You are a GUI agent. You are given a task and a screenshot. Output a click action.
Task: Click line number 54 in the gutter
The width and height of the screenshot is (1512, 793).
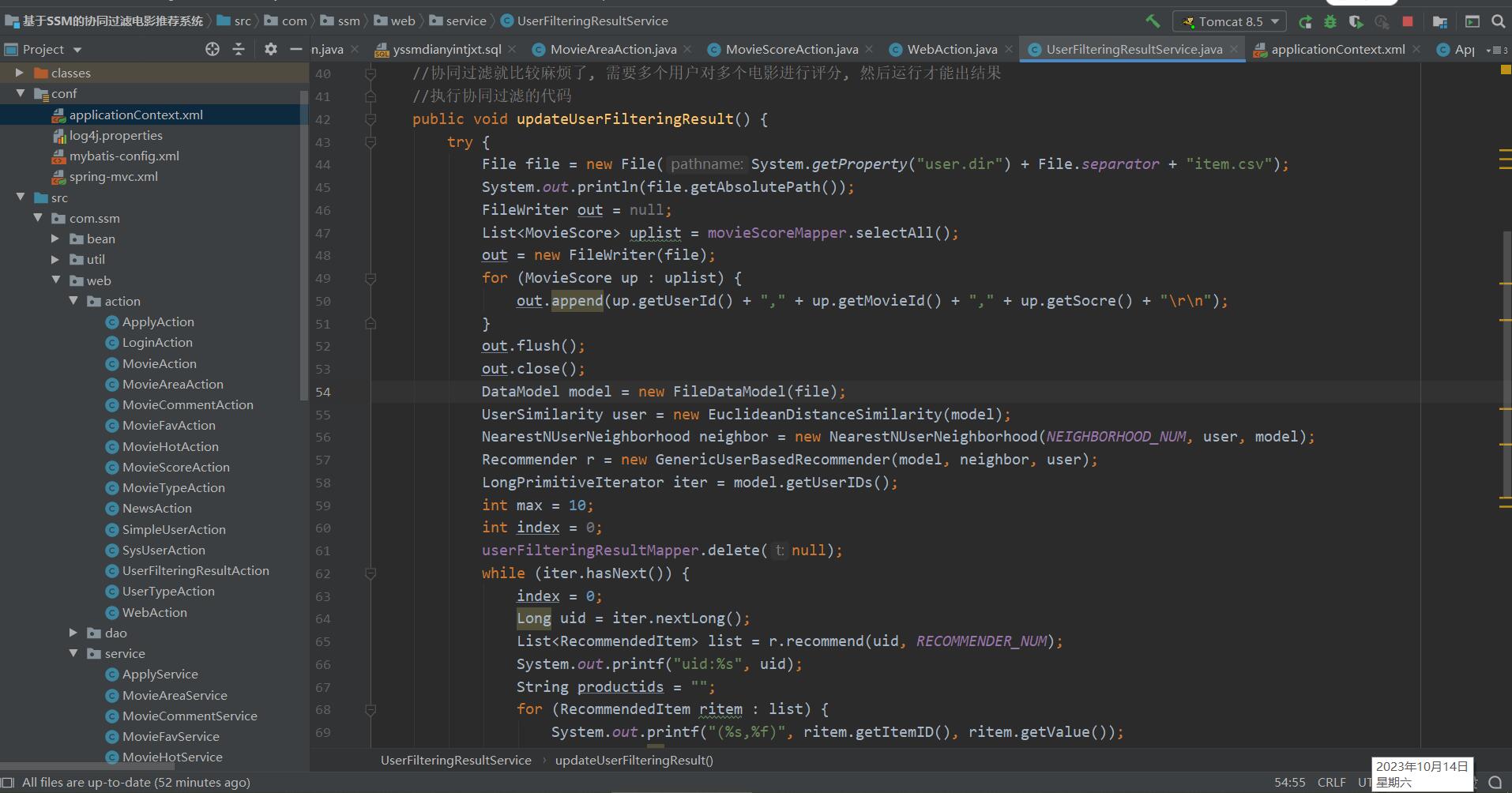pos(323,392)
